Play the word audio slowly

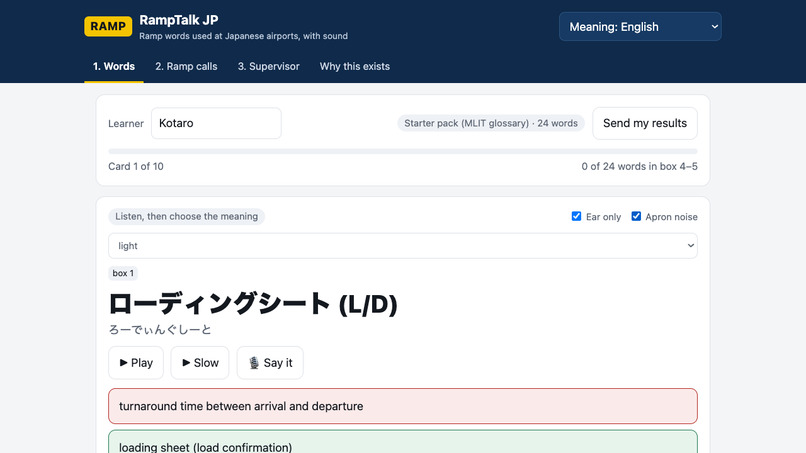click(x=199, y=363)
